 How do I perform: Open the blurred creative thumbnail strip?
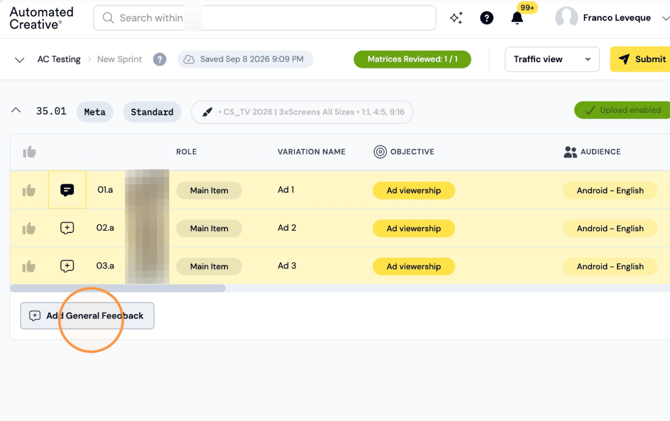(147, 227)
